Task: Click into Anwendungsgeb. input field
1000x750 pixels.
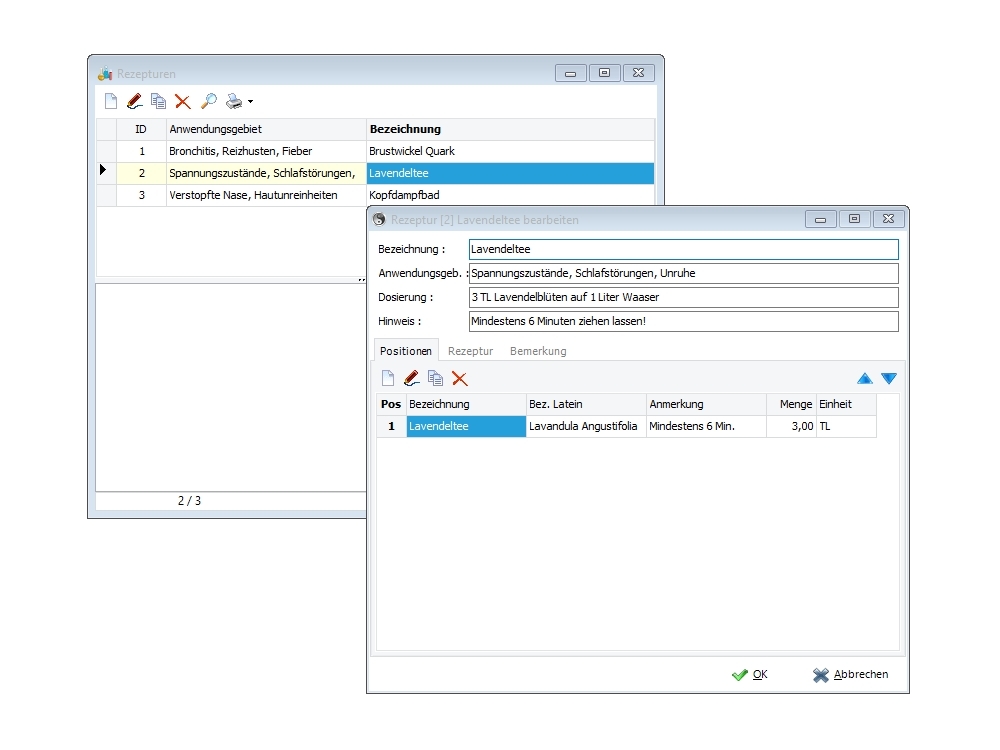Action: tap(684, 273)
